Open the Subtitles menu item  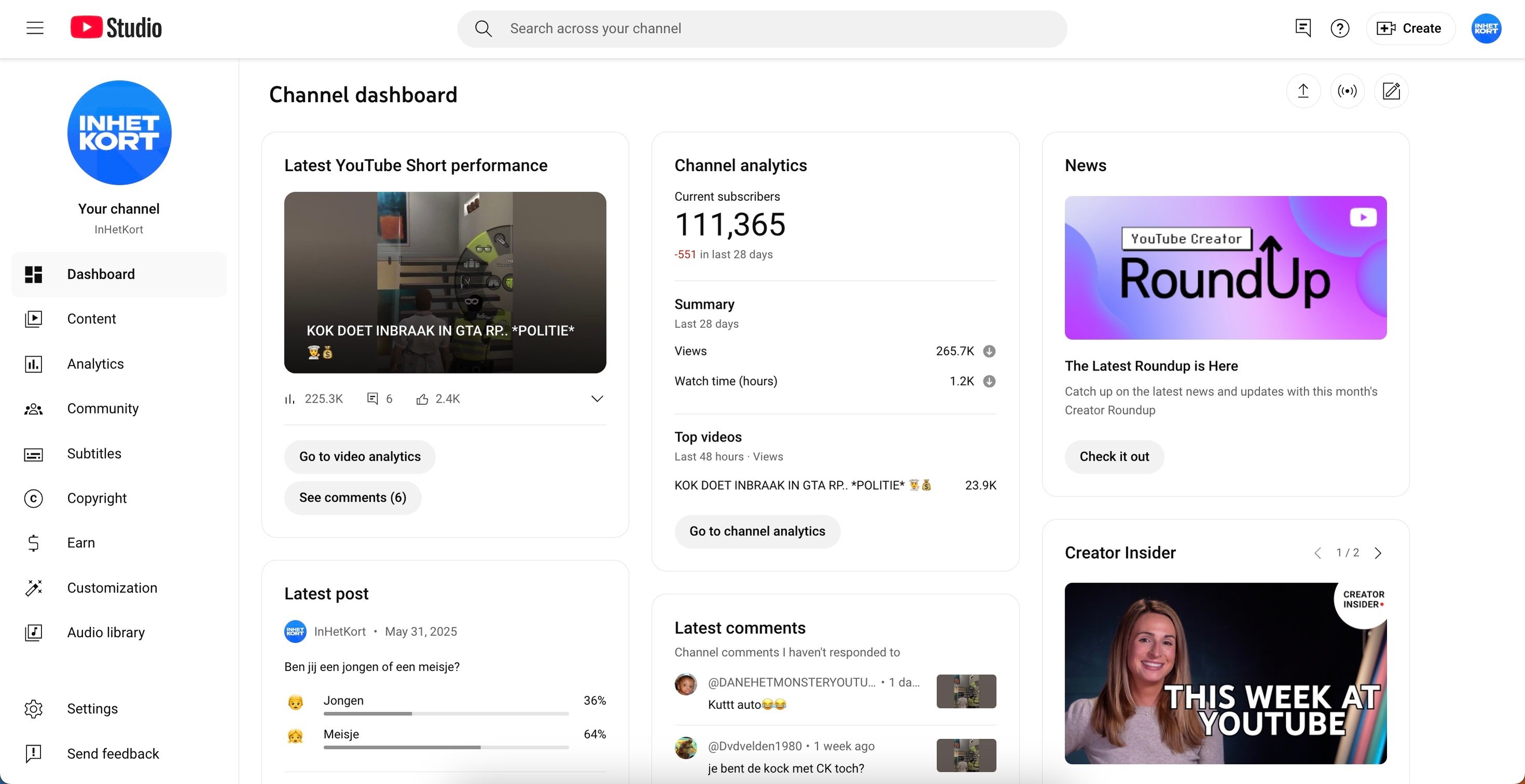tap(119, 453)
